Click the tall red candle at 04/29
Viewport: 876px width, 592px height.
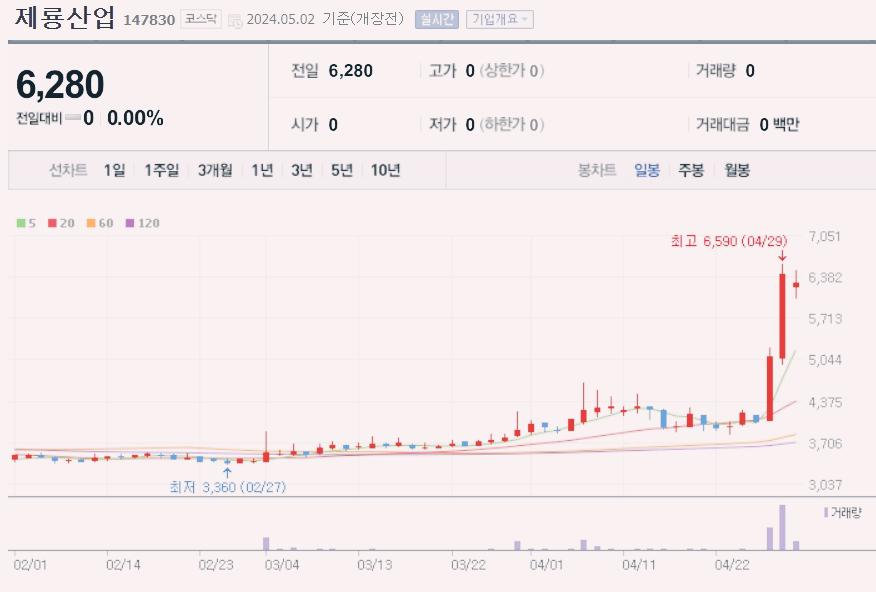[x=782, y=316]
